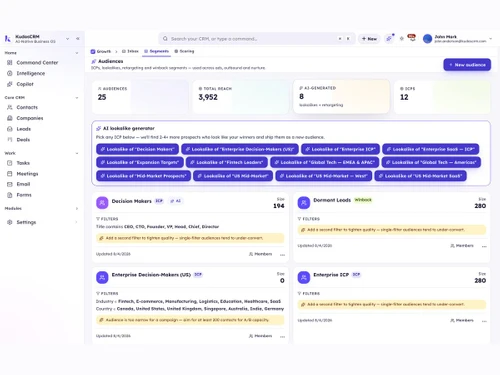The width and height of the screenshot is (500, 375).
Task: Click the KudosCRM logo
Action: 8,39
